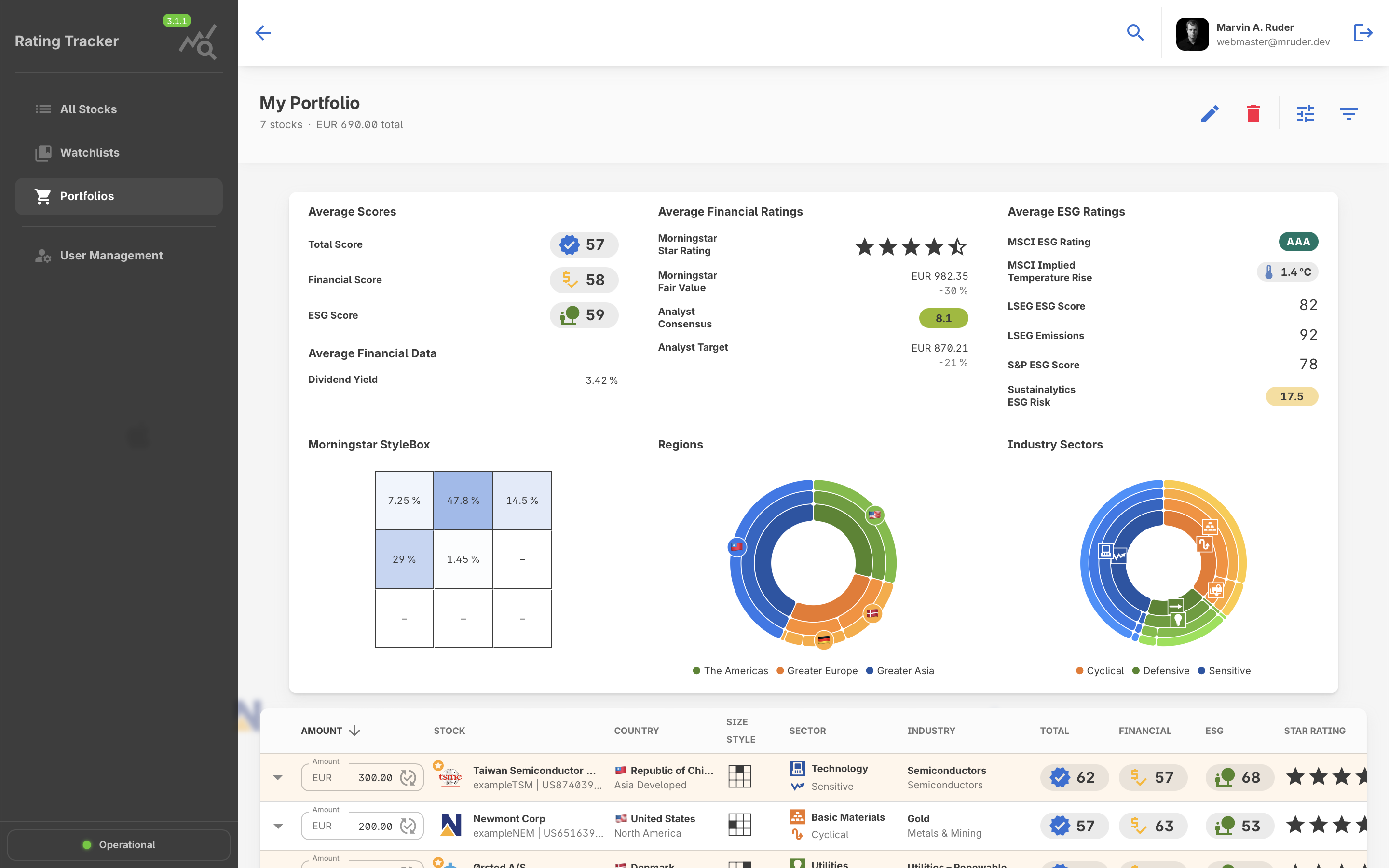Image resolution: width=1389 pixels, height=868 pixels.
Task: Open the filter list icon
Action: pyautogui.click(x=1348, y=114)
